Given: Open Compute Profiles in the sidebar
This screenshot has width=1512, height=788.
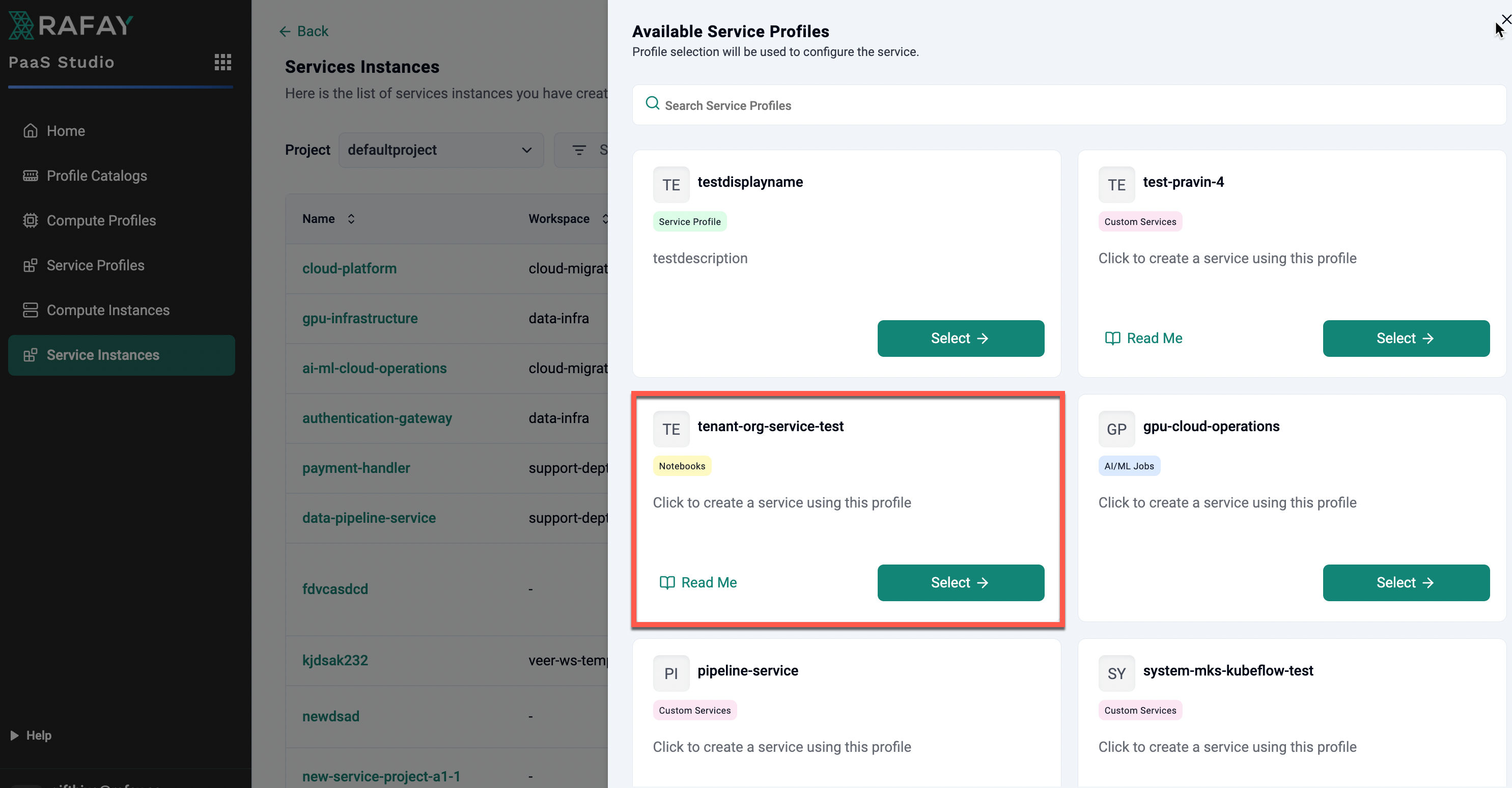Looking at the screenshot, I should [100, 220].
